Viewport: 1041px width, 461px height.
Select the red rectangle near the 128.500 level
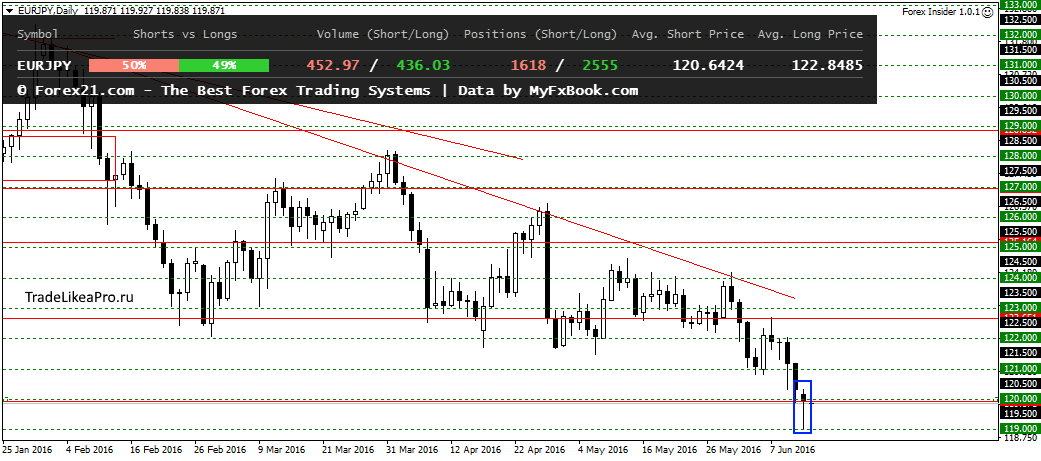click(58, 158)
